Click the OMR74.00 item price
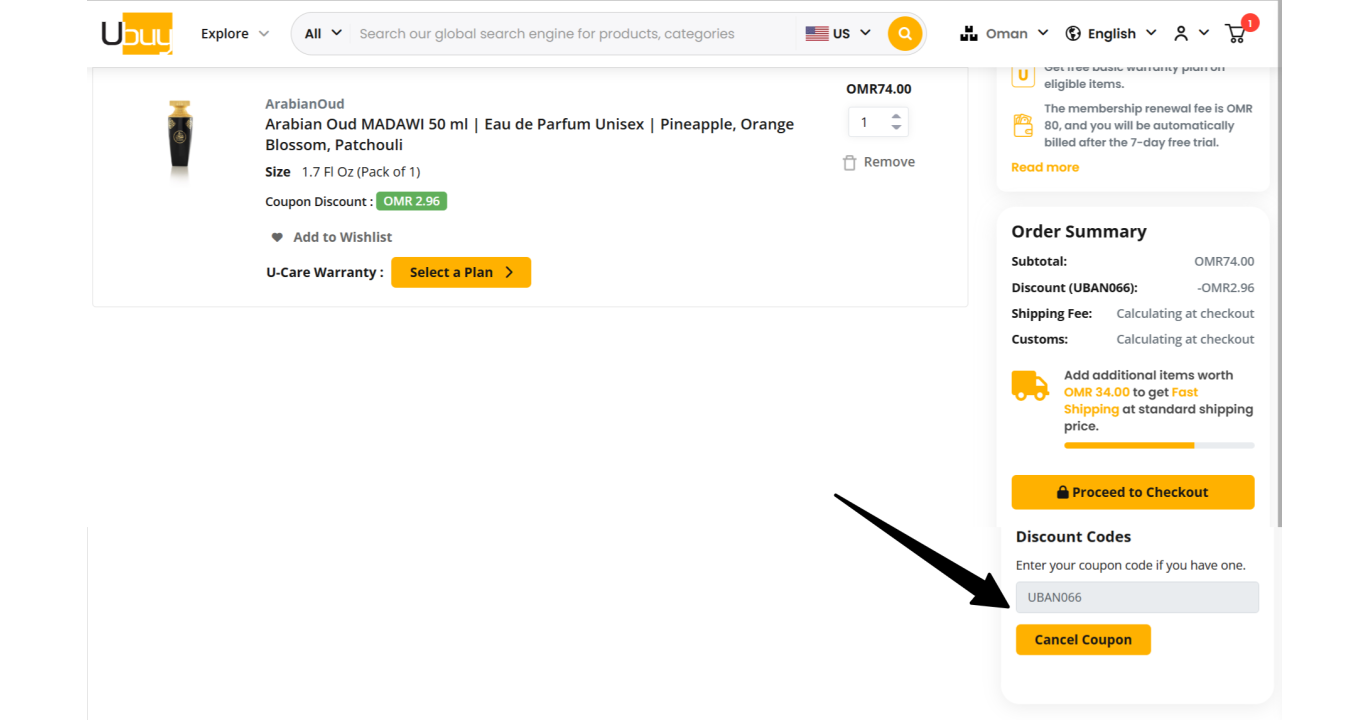The height and width of the screenshot is (720, 1368). click(x=879, y=89)
